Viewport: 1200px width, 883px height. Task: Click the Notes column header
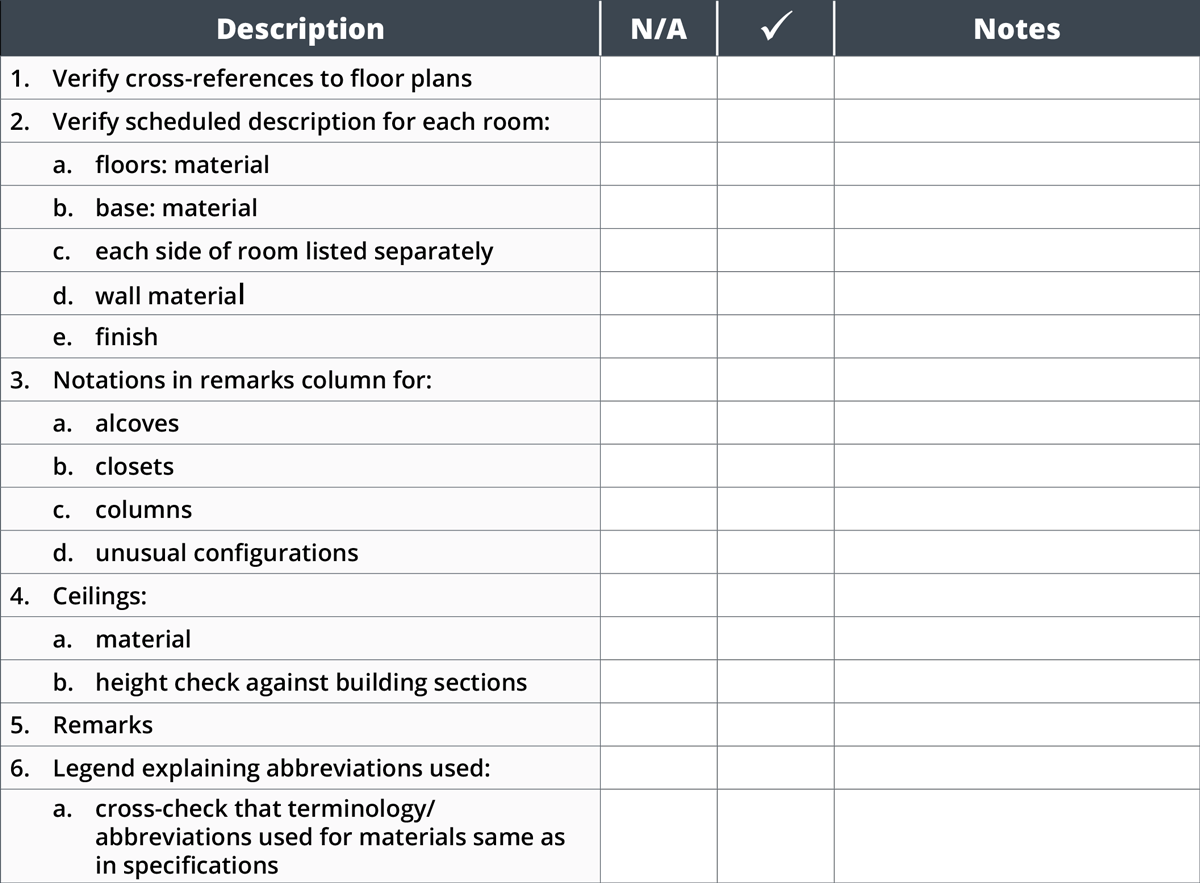click(x=1016, y=28)
